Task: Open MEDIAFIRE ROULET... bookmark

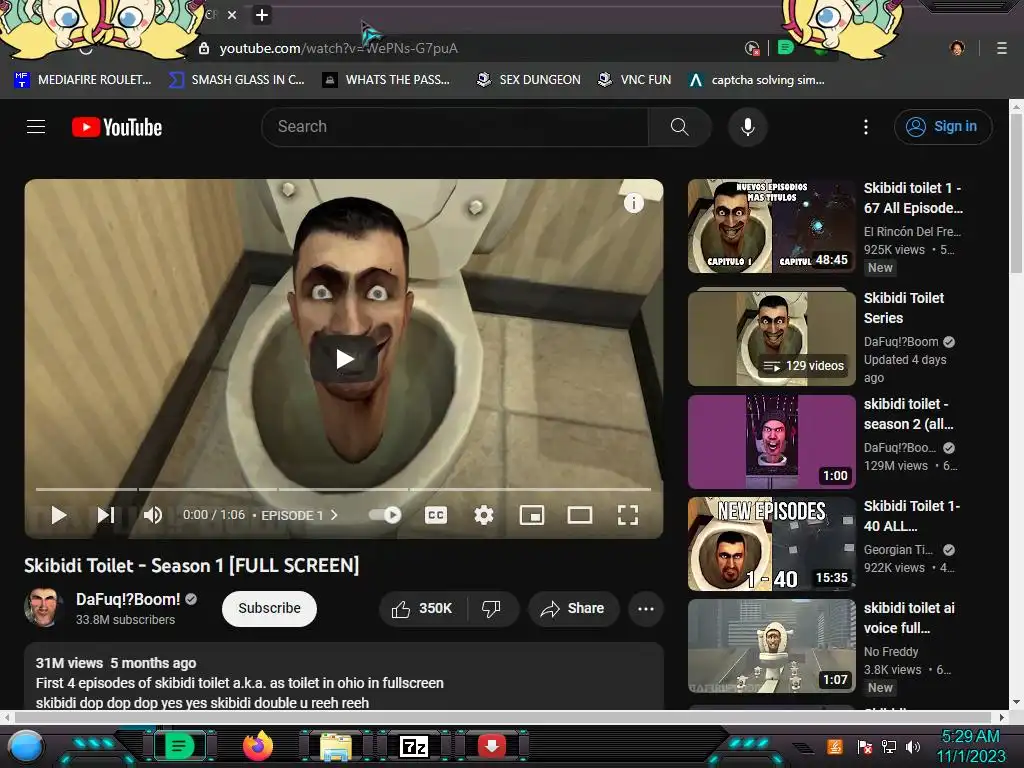Action: 82,80
